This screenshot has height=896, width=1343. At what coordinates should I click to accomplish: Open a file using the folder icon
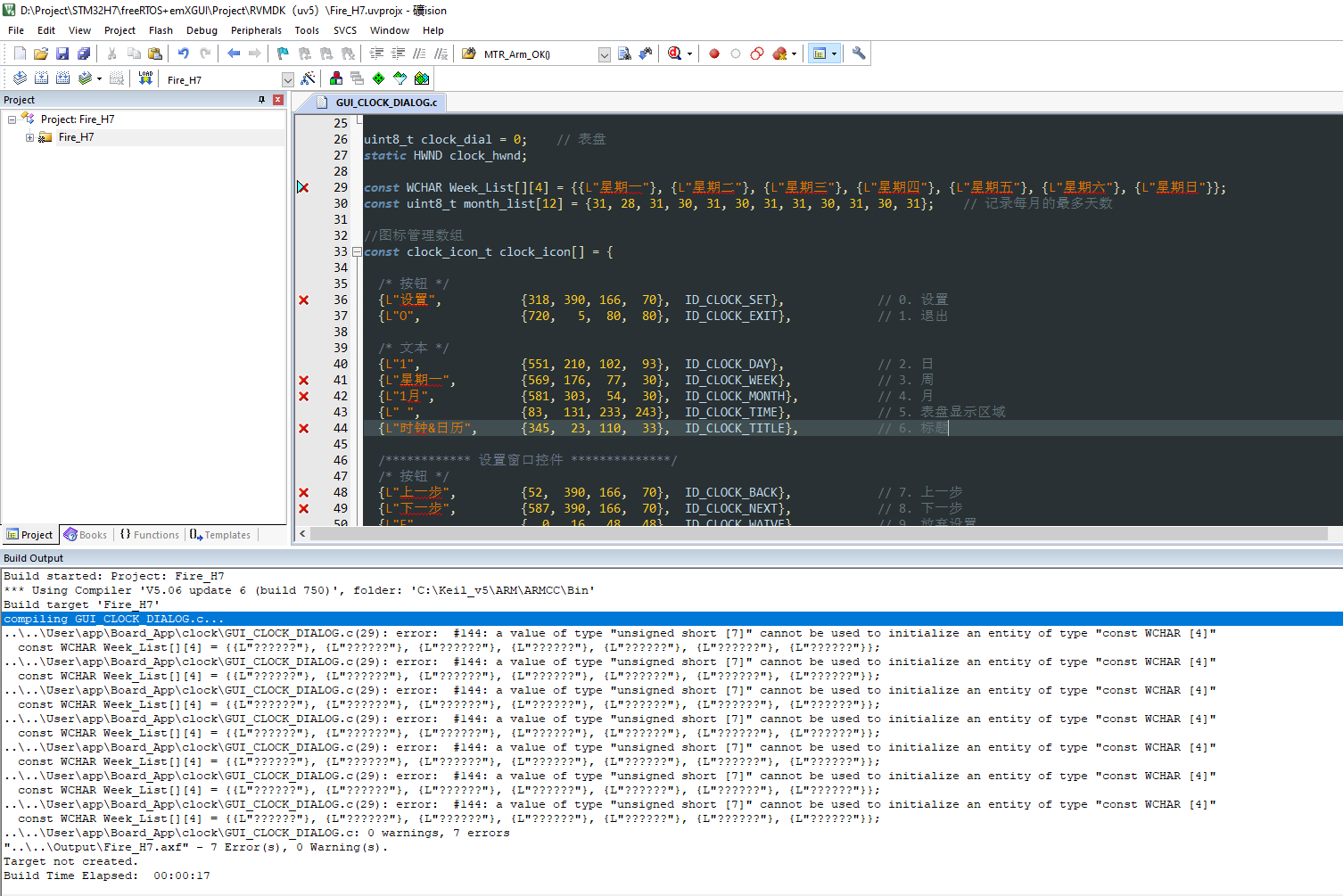(x=41, y=53)
